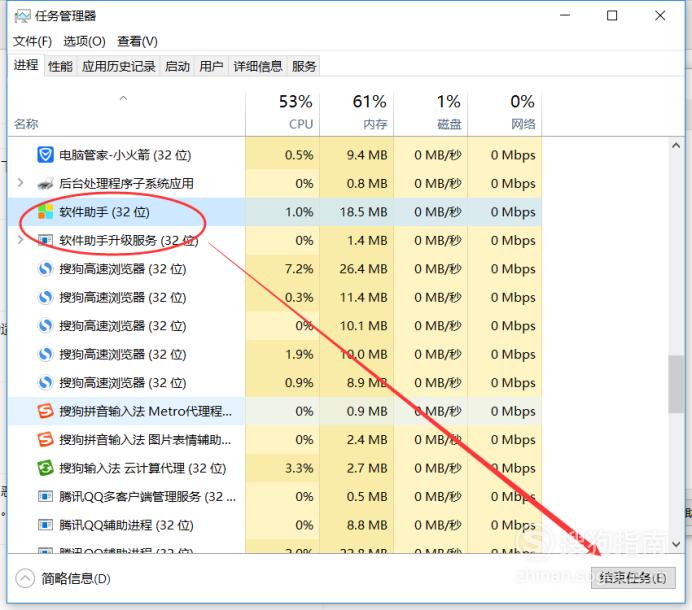The width and height of the screenshot is (692, 610).
Task: Select 搜狗拼音输入法 图片表情辅助 row name
Action: [x=145, y=440]
